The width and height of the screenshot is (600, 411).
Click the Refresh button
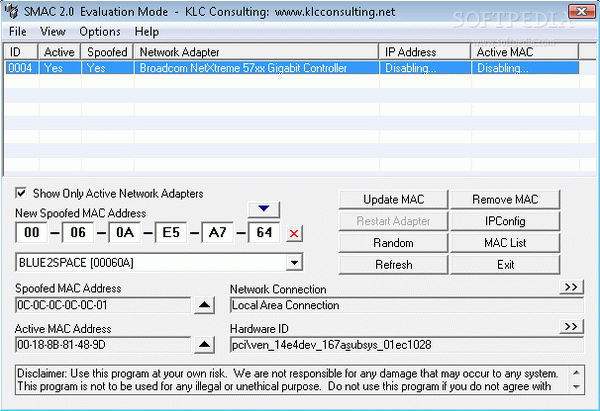393,265
